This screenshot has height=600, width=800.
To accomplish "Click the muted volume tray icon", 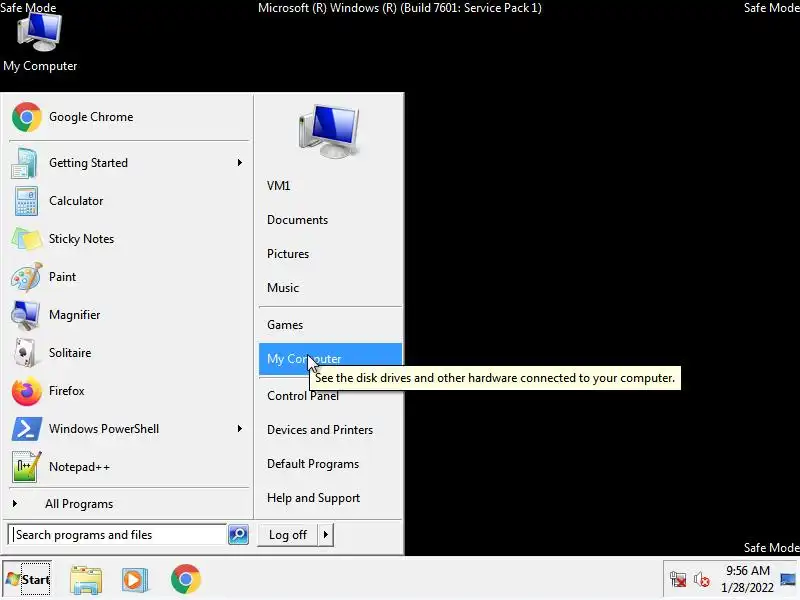I will coord(702,580).
